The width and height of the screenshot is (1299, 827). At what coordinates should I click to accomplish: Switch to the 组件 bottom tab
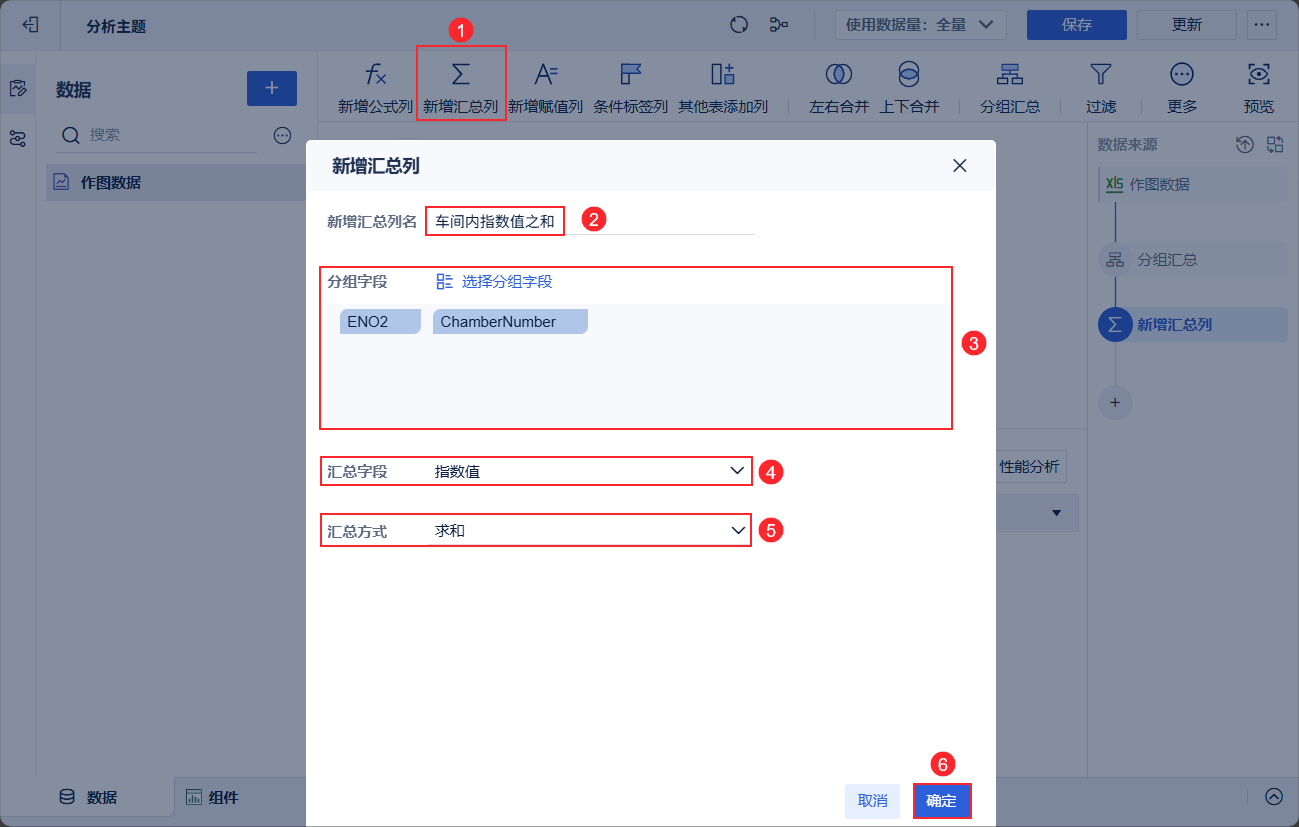[211, 797]
